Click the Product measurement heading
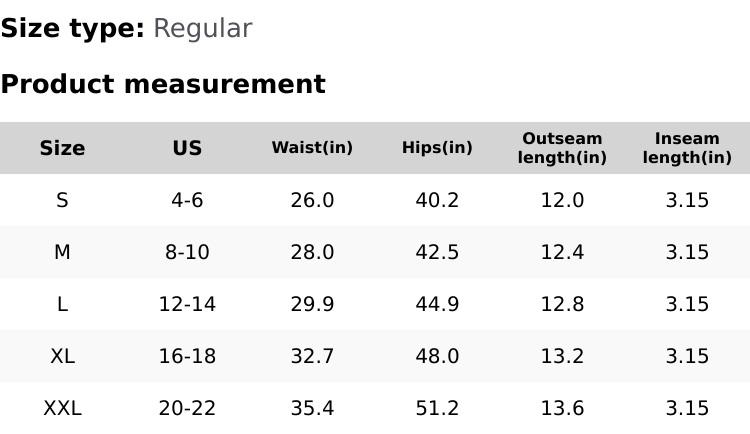Screen dimensions: 750x434 163,84
